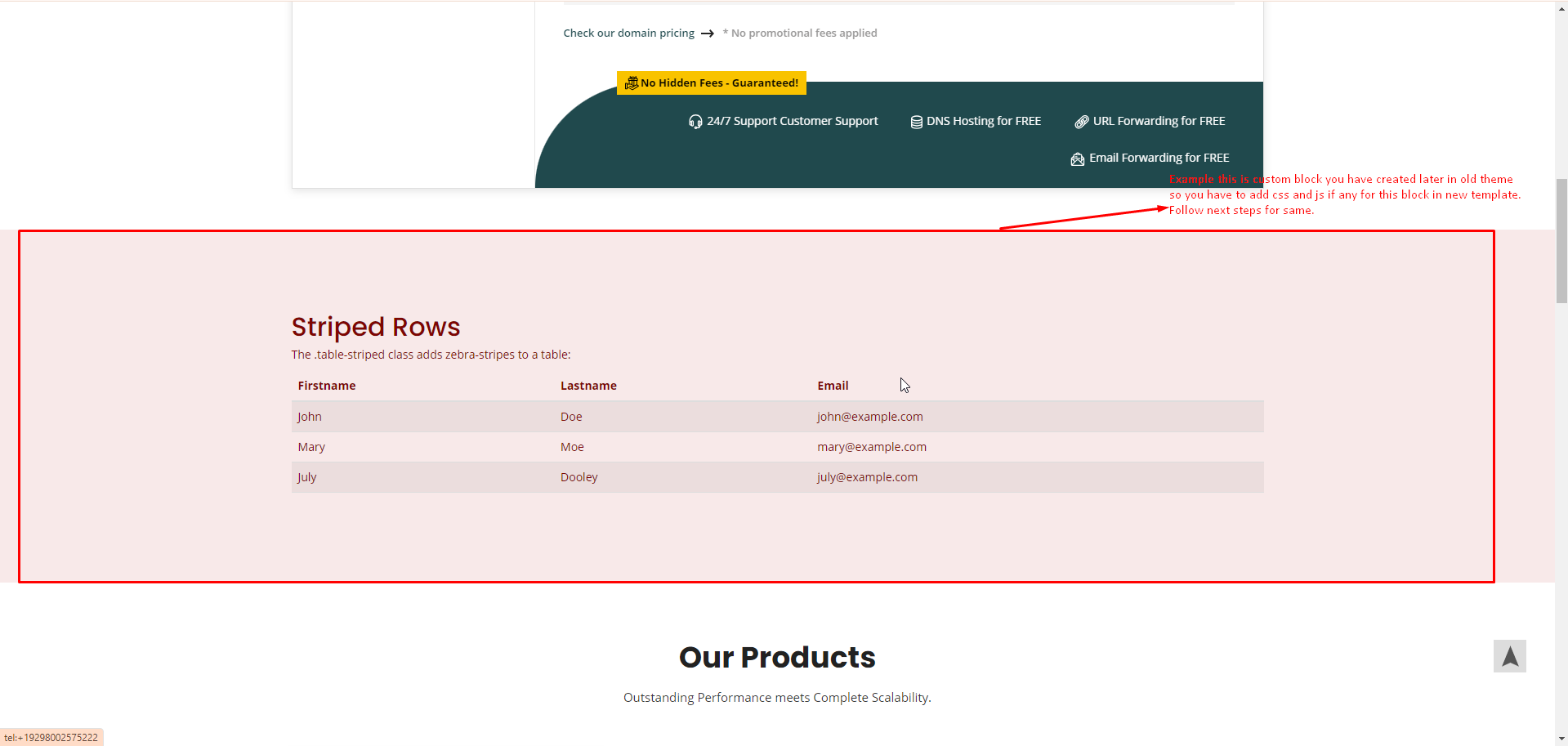This screenshot has height=746, width=1568.
Task: Click the Lastname column header
Action: (588, 386)
